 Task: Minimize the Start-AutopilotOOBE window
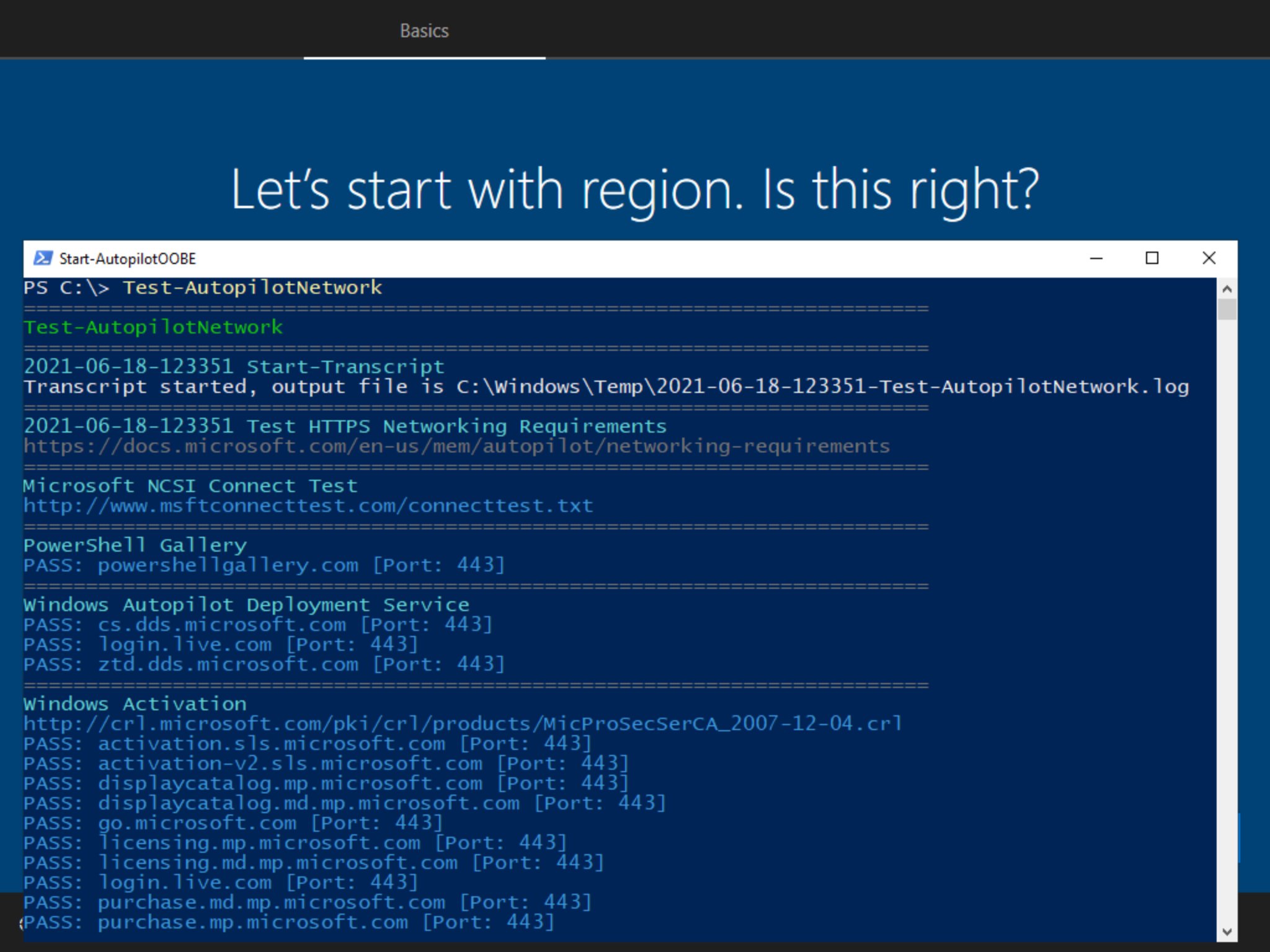1095,258
